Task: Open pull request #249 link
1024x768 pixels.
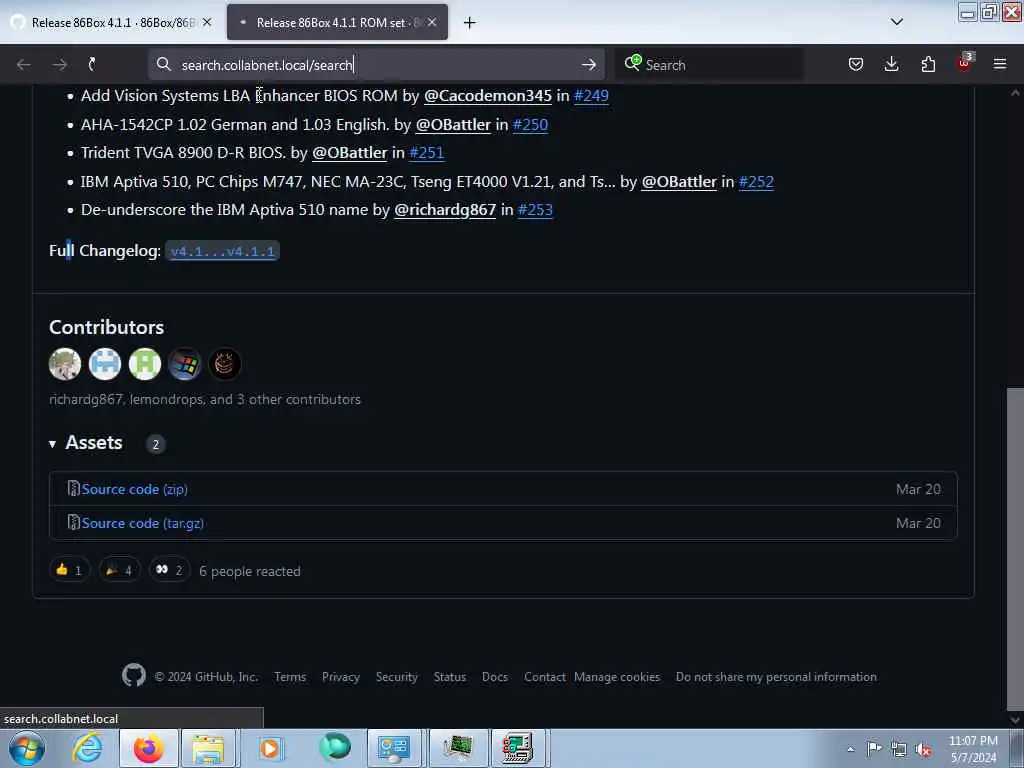Action: click(591, 95)
